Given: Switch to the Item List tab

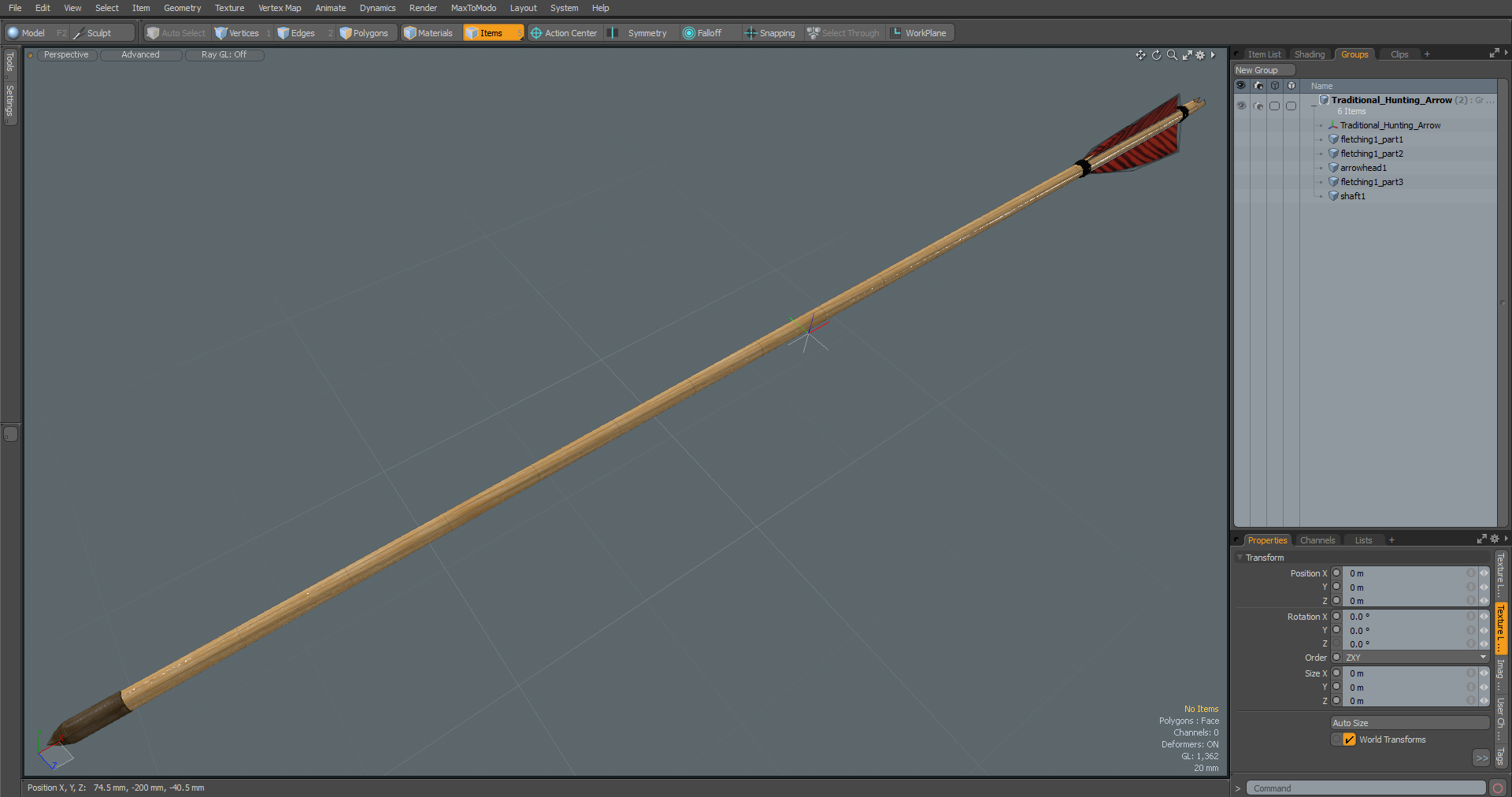Looking at the screenshot, I should coord(1264,54).
